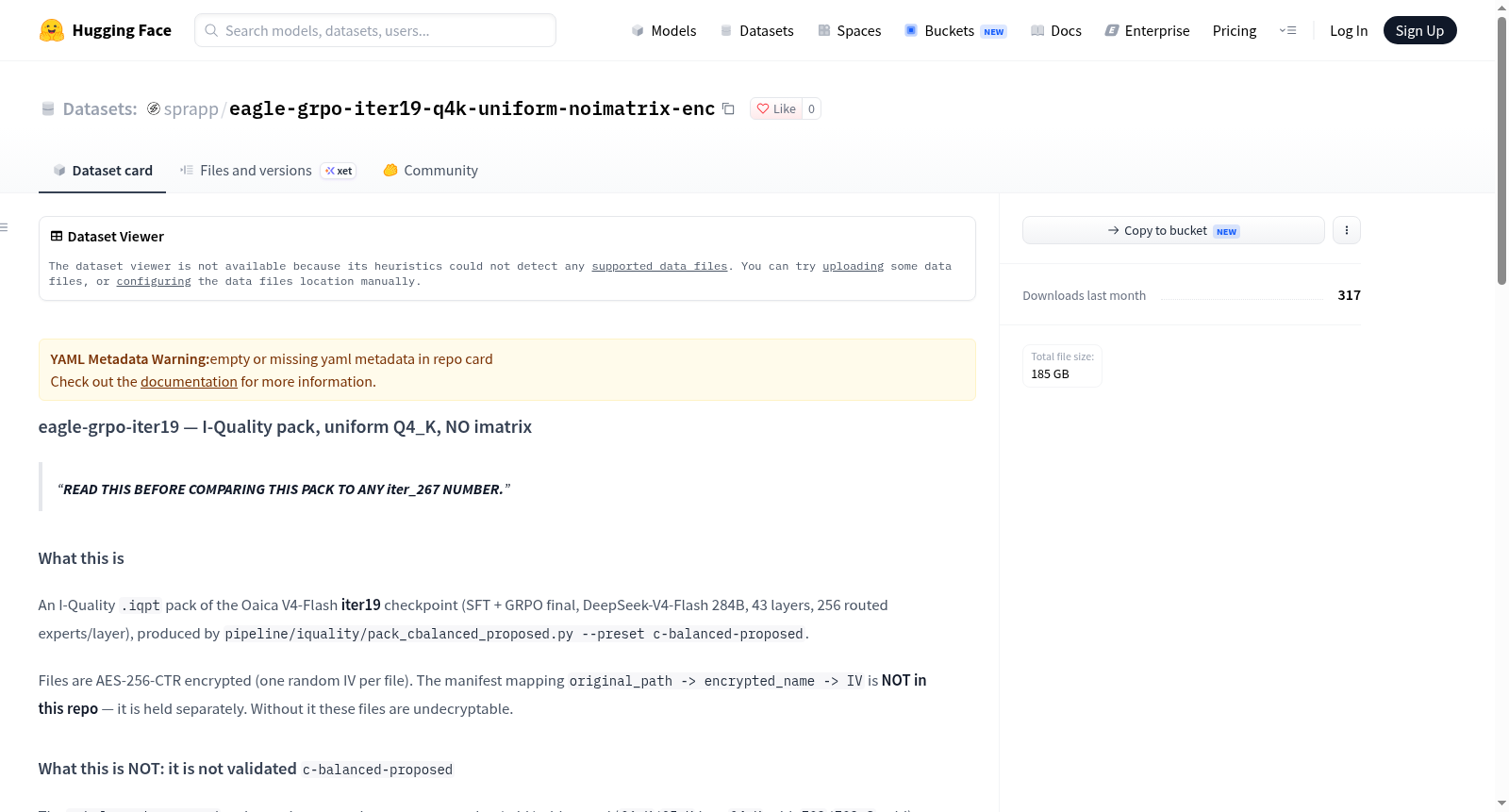Click Copy to bucket button
This screenshot has width=1509, height=812.
tap(1173, 230)
